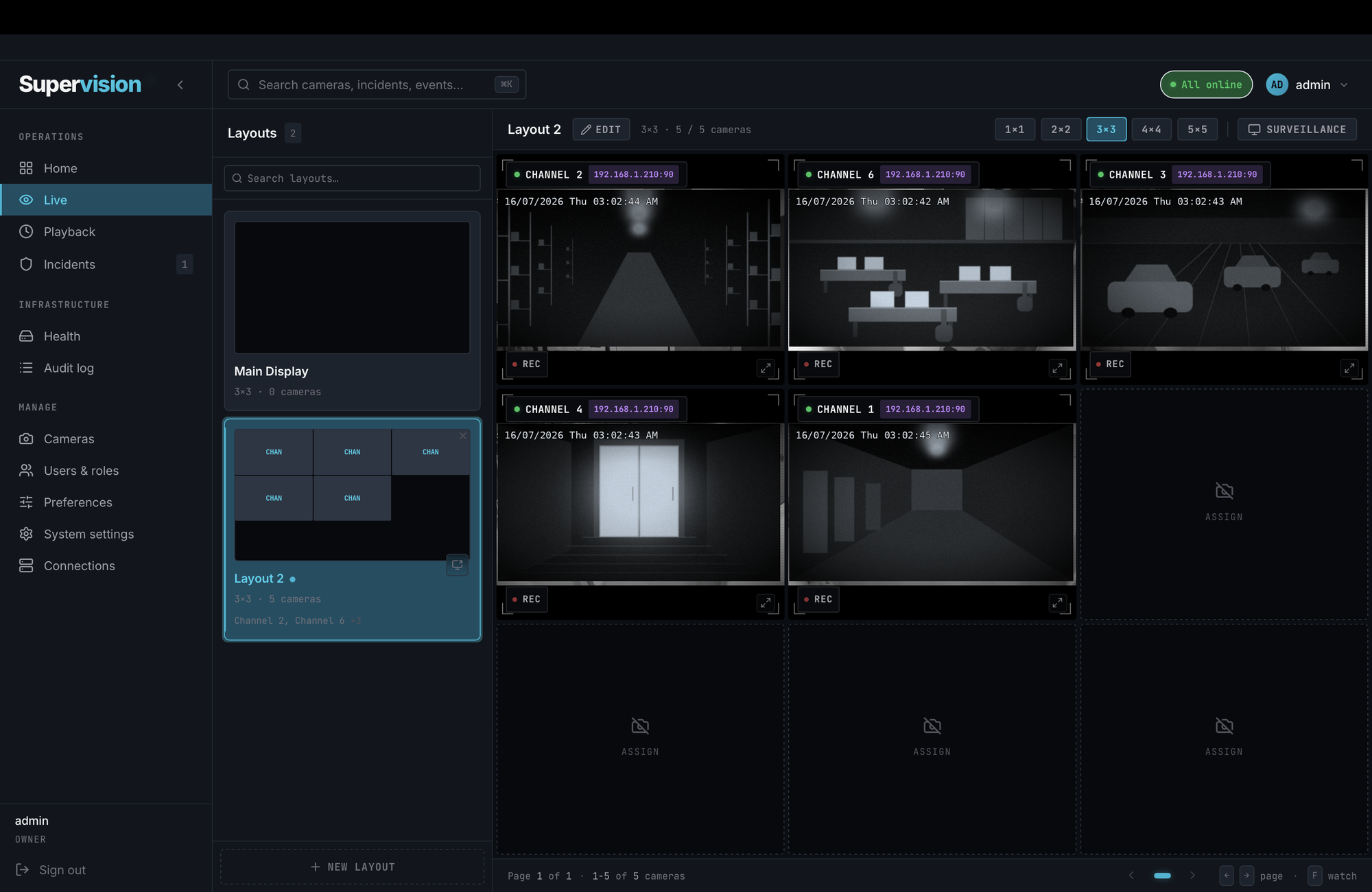Switch grid to 5×5
This screenshot has width=1372, height=892.
(1197, 129)
